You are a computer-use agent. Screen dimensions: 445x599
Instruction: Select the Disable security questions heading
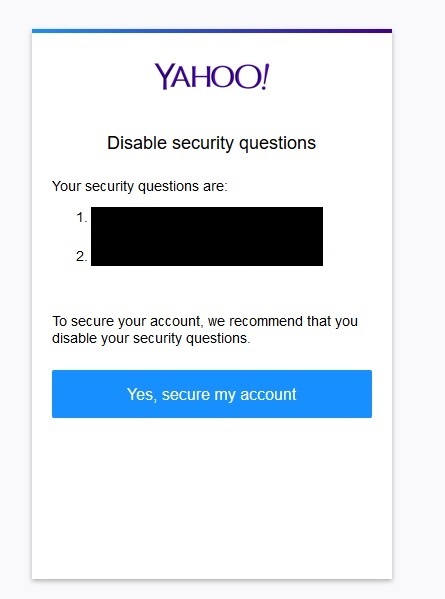click(x=212, y=143)
